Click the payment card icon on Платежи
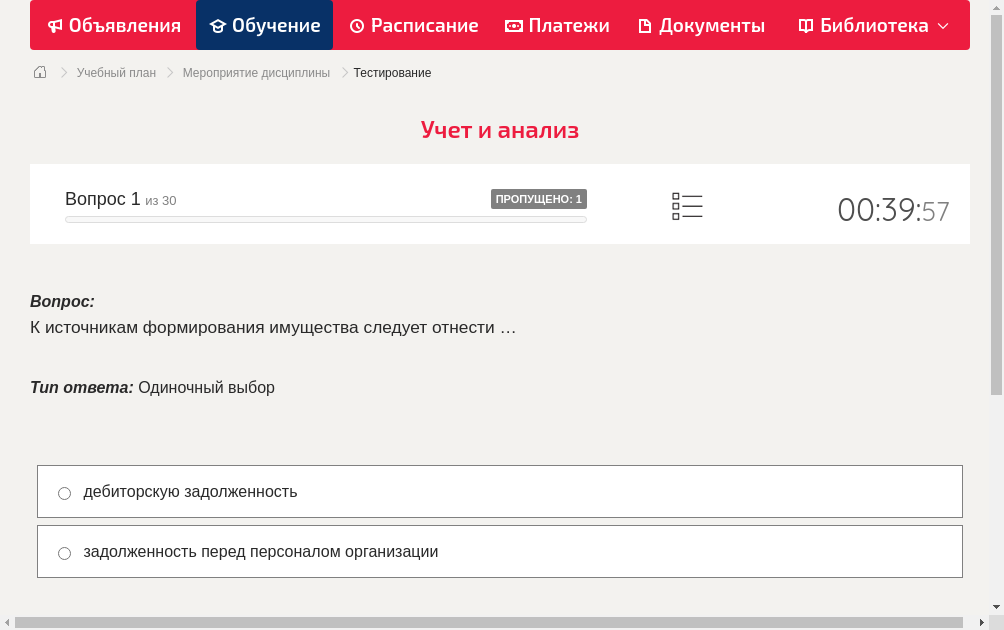Image resolution: width=1004 pixels, height=630 pixels. 513,25
